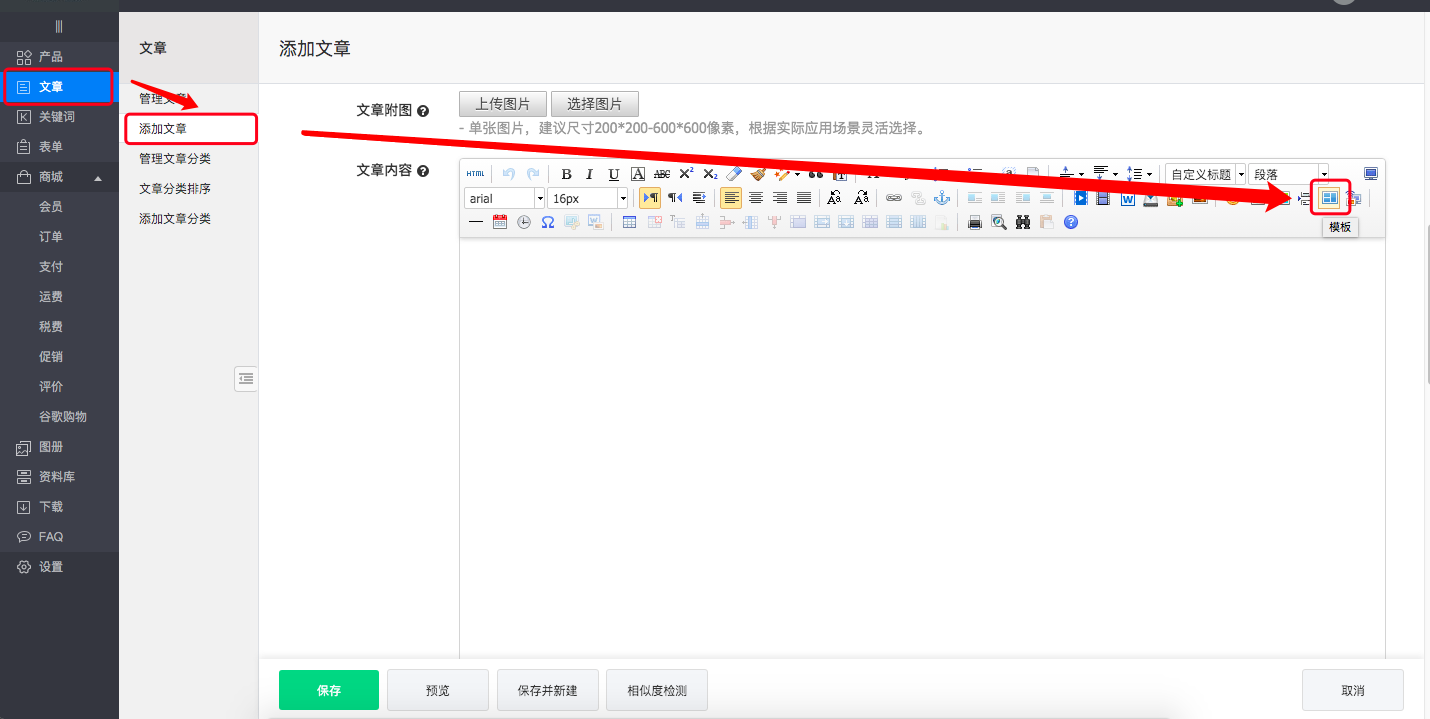Select 关键词 in the left sidebar
This screenshot has width=1430, height=719.
point(56,117)
